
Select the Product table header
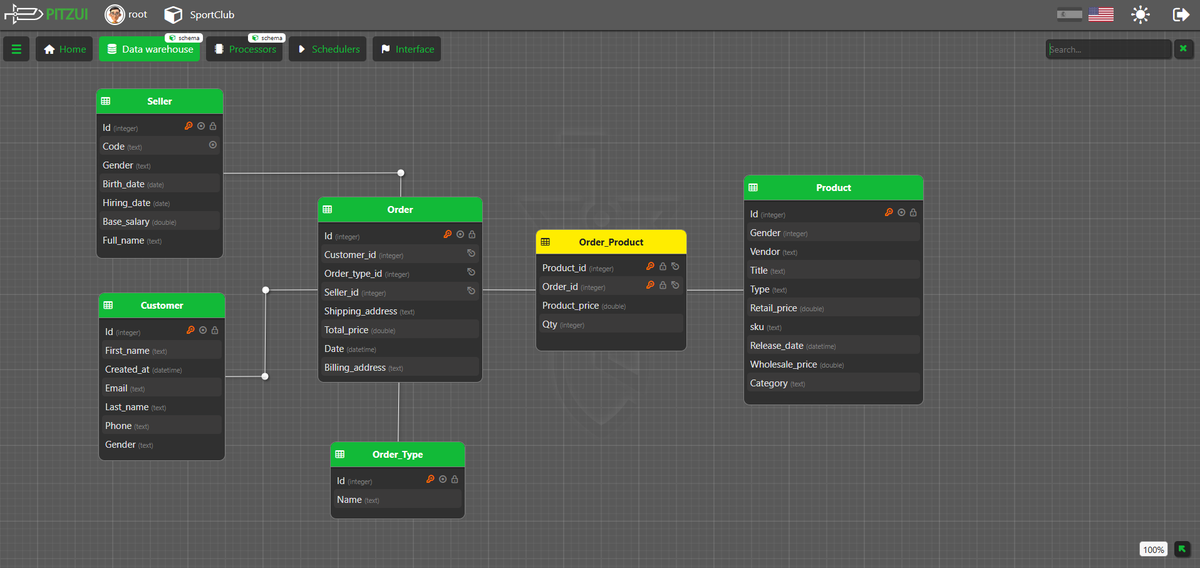click(833, 187)
